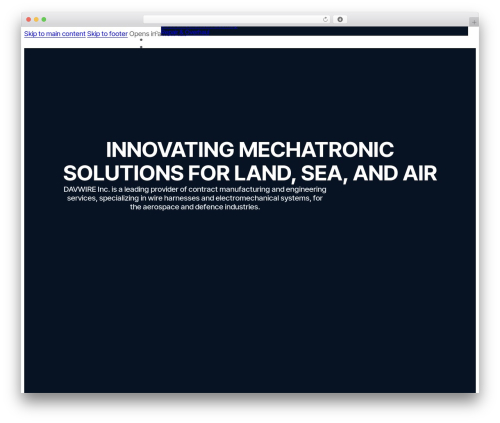Focus the browser address bar field

tap(233, 19)
